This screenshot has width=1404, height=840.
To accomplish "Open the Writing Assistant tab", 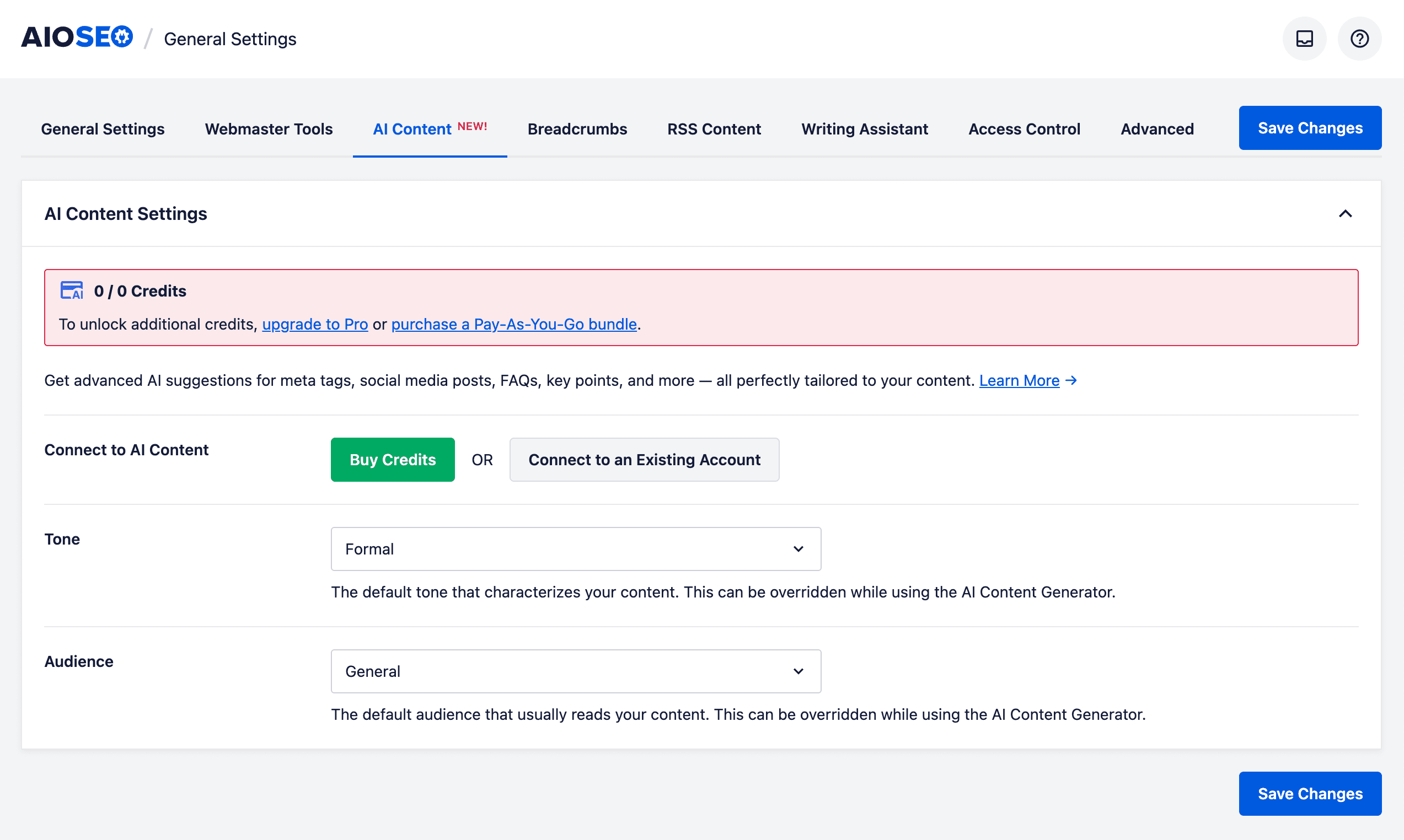I will tap(865, 129).
